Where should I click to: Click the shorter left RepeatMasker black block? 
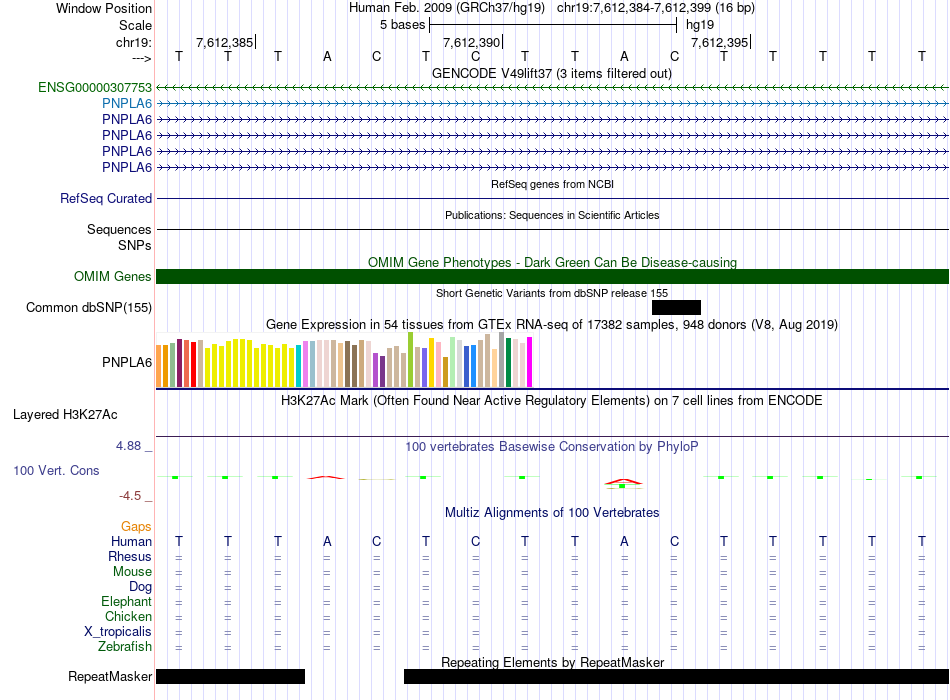[x=230, y=676]
